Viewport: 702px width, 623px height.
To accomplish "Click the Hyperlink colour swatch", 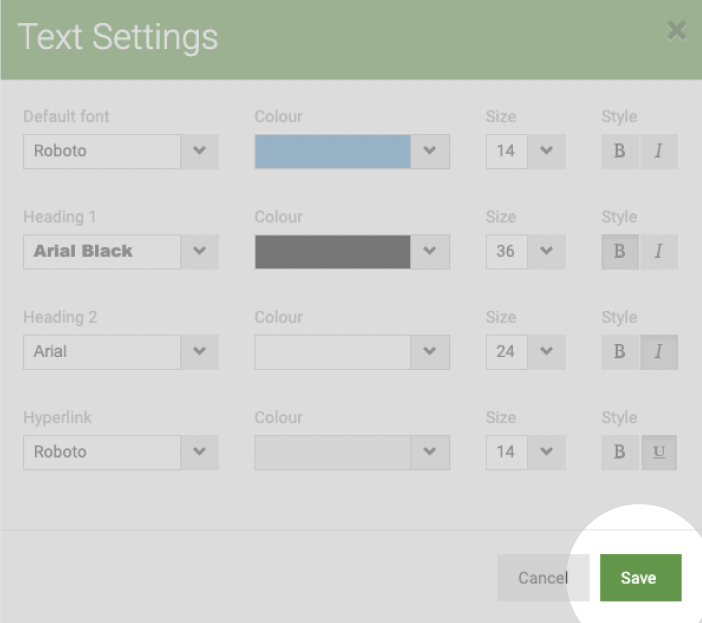I will [x=333, y=452].
